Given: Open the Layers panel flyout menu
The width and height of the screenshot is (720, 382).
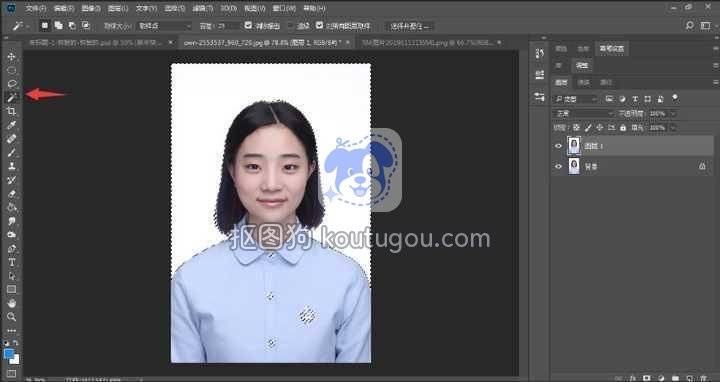Looking at the screenshot, I should coord(715,83).
